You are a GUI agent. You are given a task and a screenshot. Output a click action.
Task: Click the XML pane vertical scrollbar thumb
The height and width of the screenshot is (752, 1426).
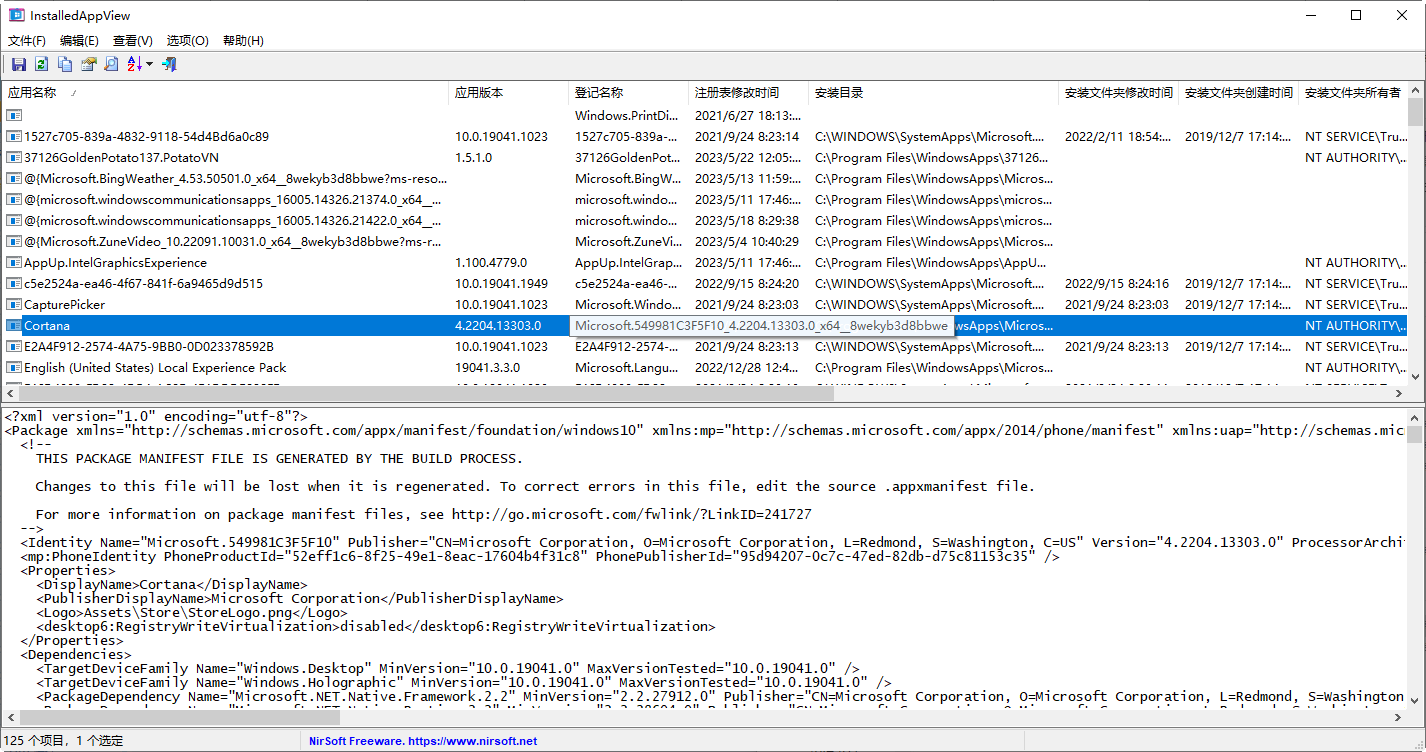(x=1415, y=435)
